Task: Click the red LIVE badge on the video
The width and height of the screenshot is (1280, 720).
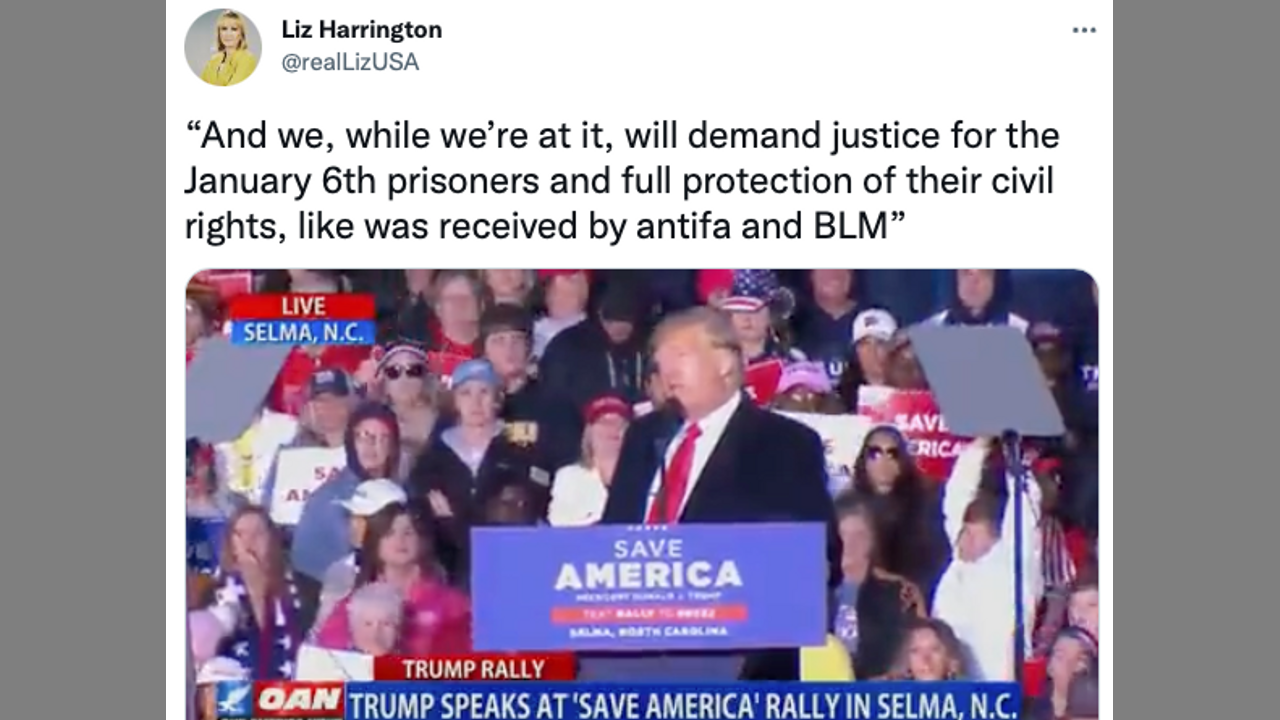Action: (303, 306)
